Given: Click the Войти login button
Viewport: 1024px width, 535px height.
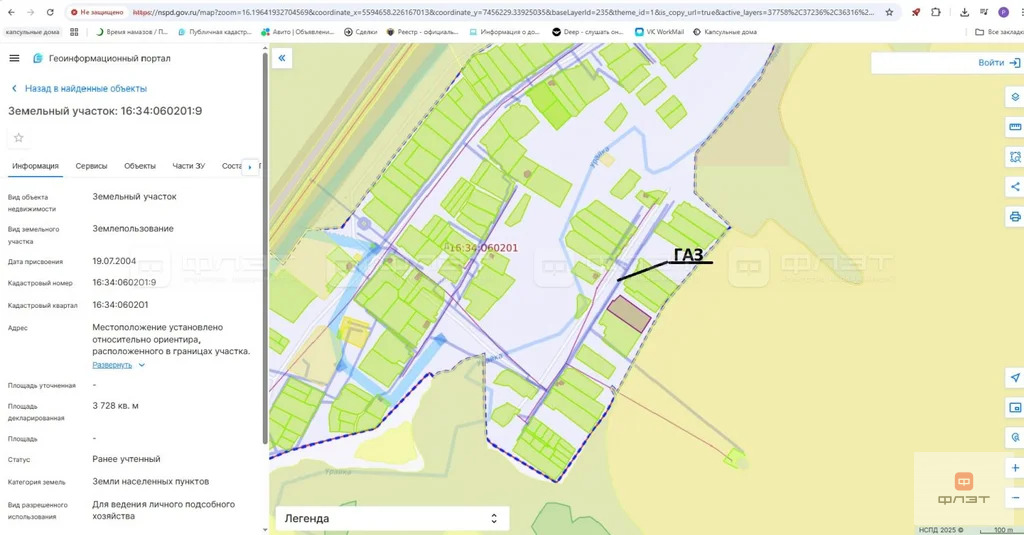Looking at the screenshot, I should coord(997,63).
